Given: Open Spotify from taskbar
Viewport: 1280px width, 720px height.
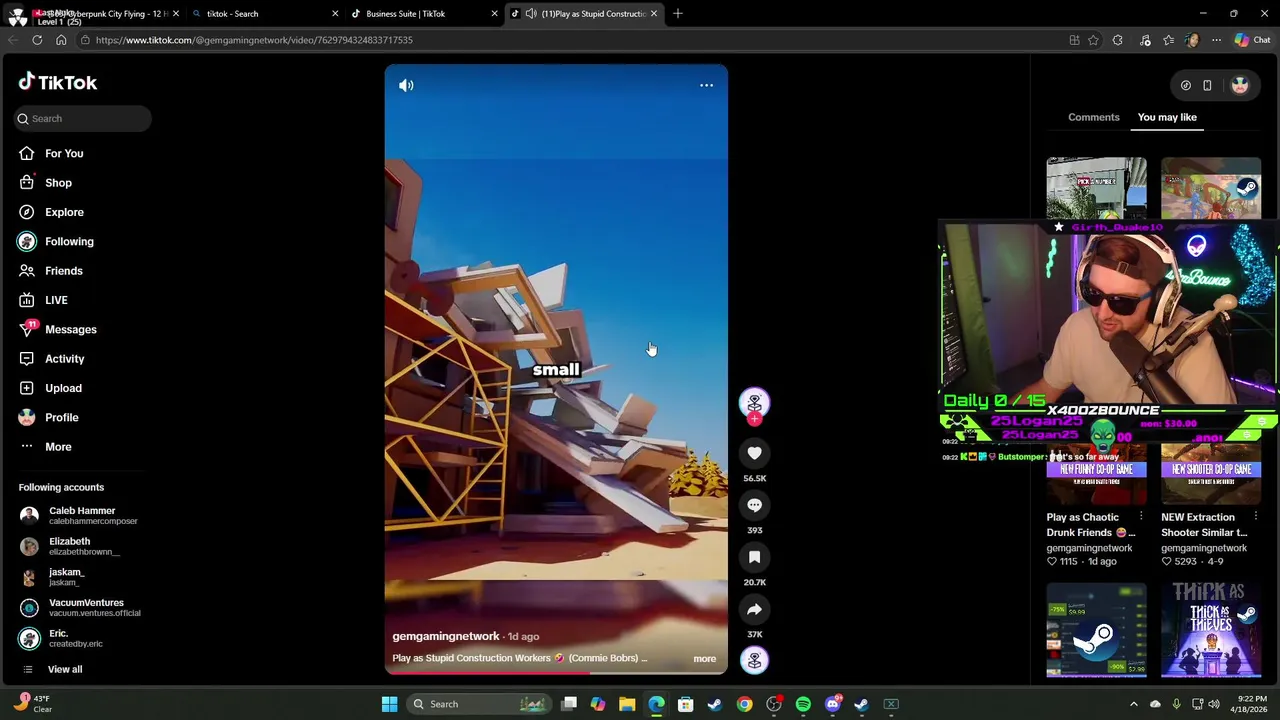Looking at the screenshot, I should 803,704.
